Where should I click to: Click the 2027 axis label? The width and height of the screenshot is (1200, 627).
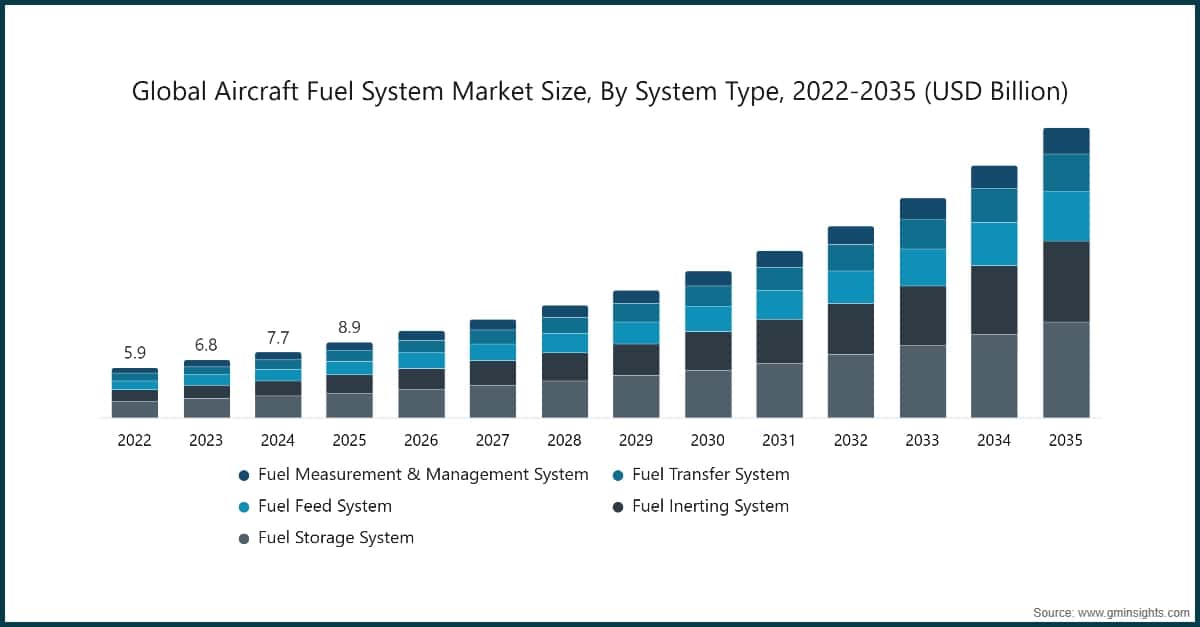point(493,440)
